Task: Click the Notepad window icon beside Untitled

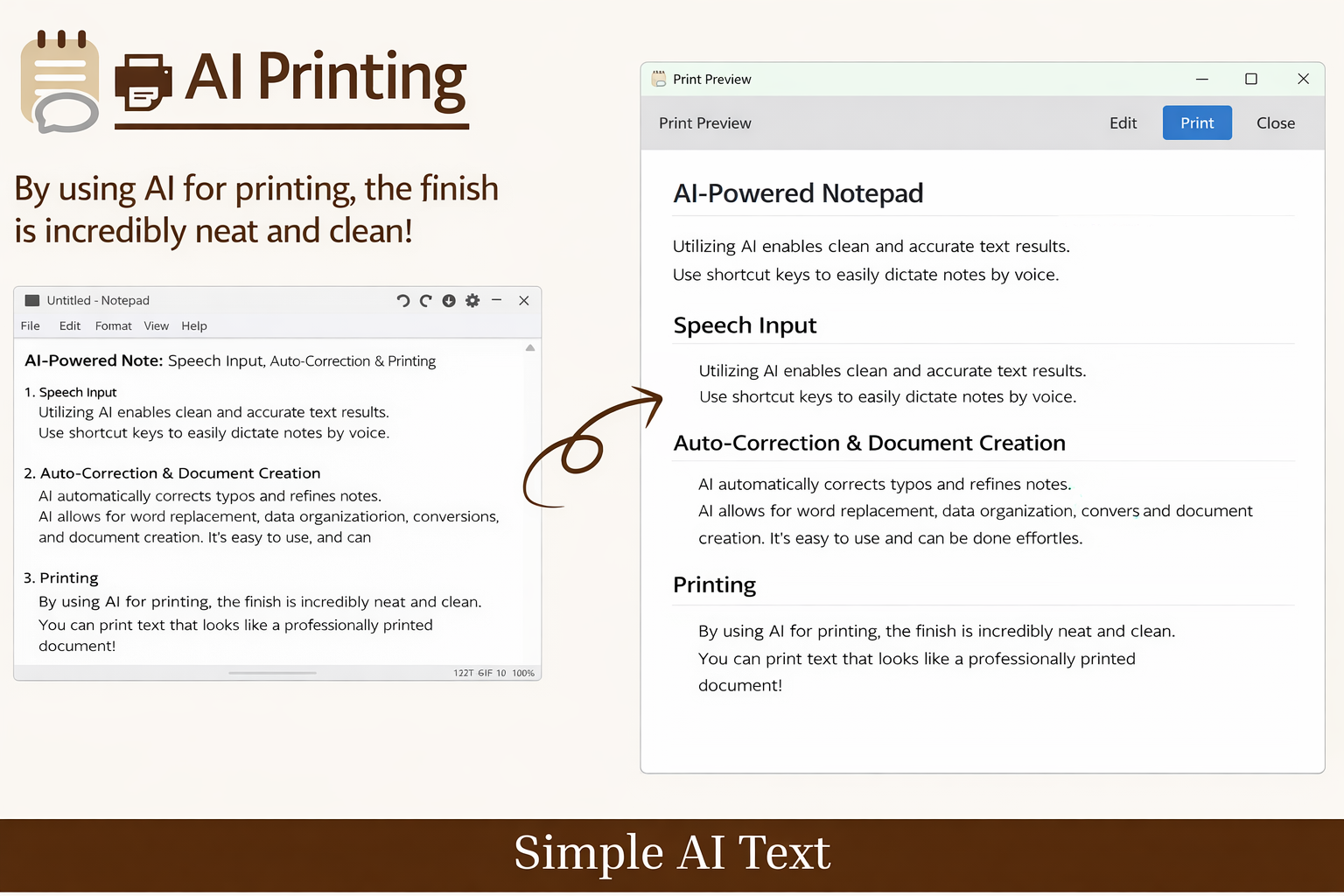Action: 31,300
